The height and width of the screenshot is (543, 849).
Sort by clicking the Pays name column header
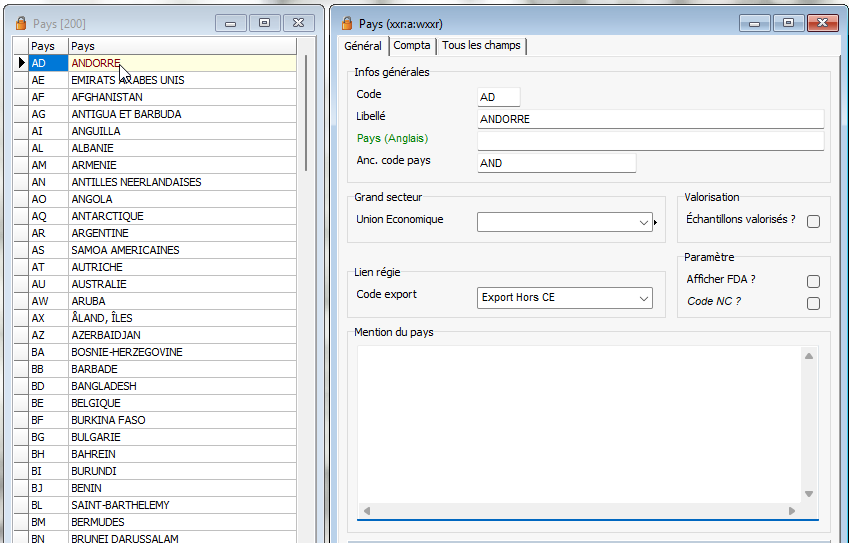click(180, 46)
